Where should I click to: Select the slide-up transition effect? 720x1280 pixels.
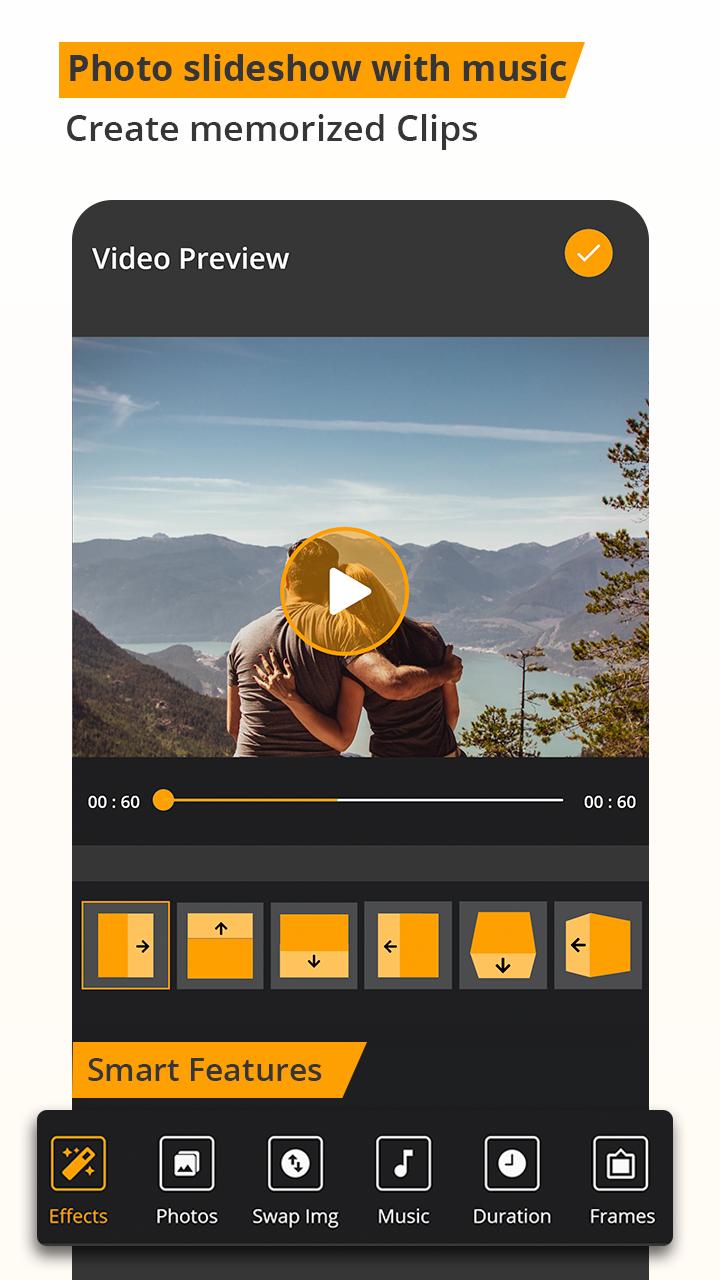220,945
